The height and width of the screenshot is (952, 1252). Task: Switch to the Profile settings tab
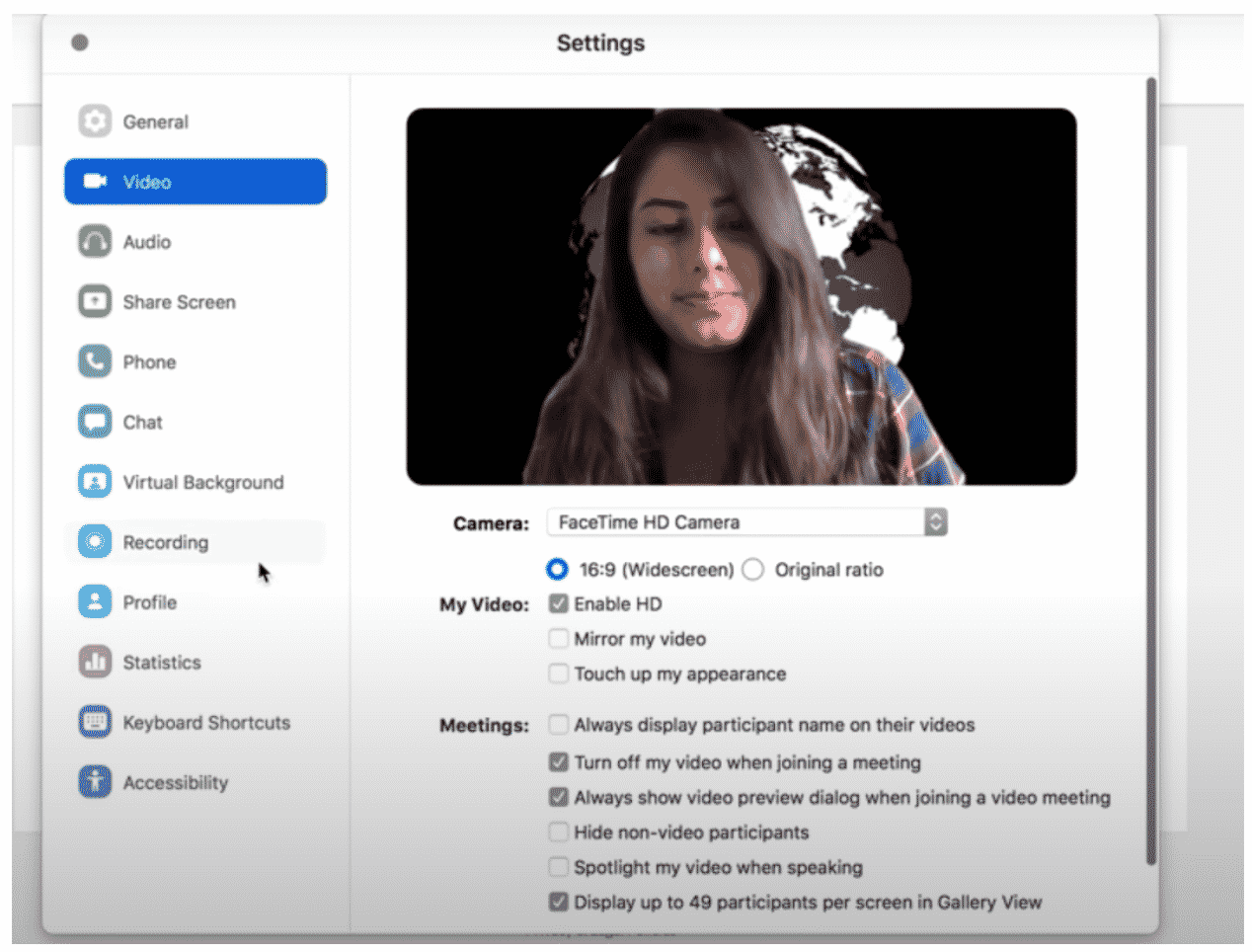click(x=149, y=602)
